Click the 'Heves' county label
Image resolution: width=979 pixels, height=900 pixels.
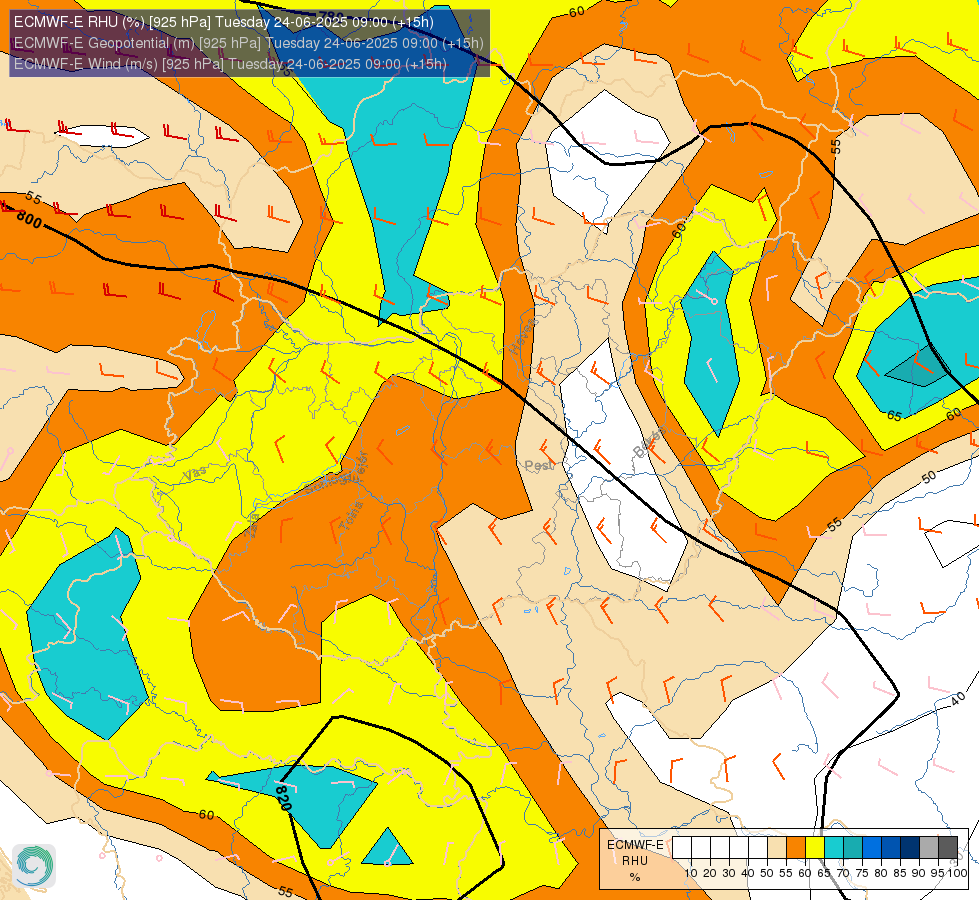[523, 336]
